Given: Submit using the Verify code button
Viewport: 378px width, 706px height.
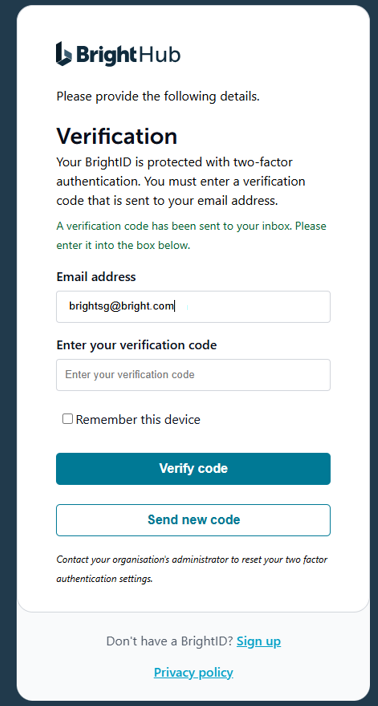Looking at the screenshot, I should coord(193,469).
